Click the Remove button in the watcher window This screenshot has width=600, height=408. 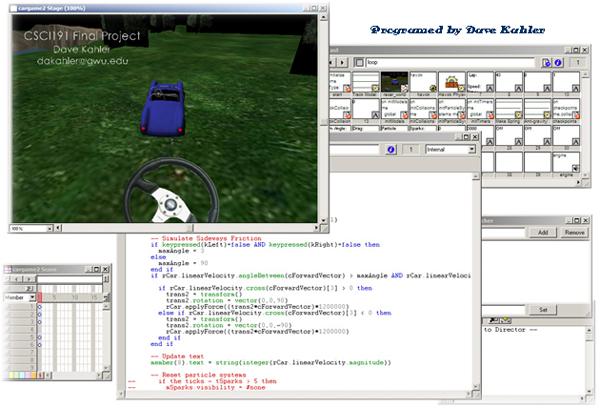[x=574, y=232]
